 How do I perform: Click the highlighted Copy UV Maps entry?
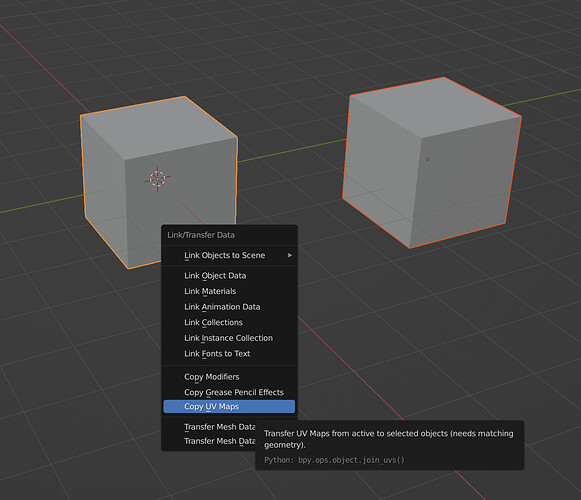[229, 407]
